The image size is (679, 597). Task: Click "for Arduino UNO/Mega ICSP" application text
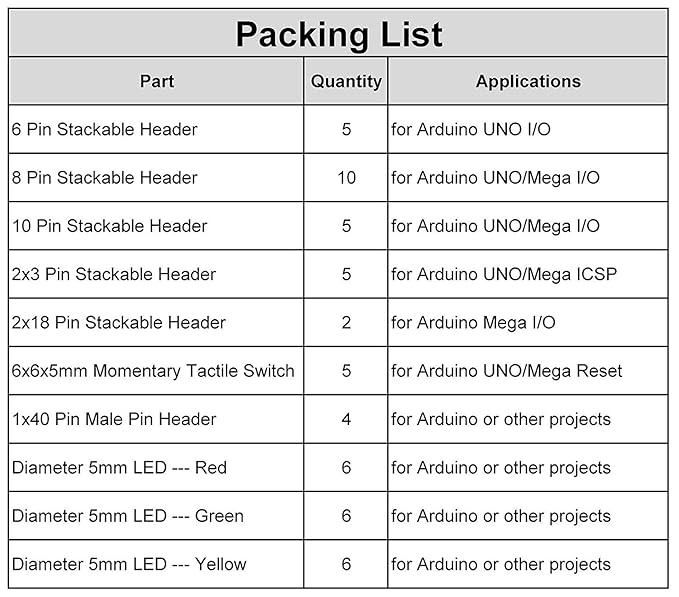click(504, 274)
